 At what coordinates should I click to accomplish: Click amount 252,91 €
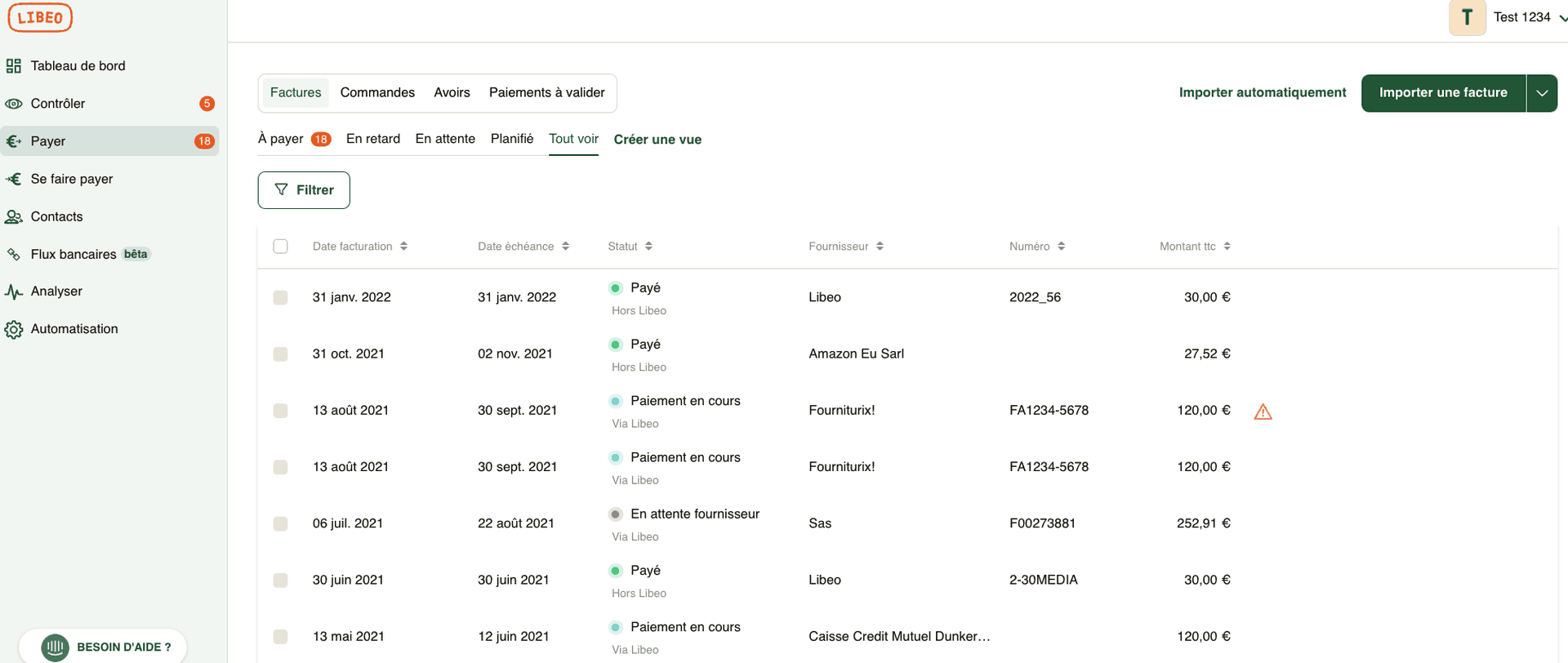coord(1203,523)
